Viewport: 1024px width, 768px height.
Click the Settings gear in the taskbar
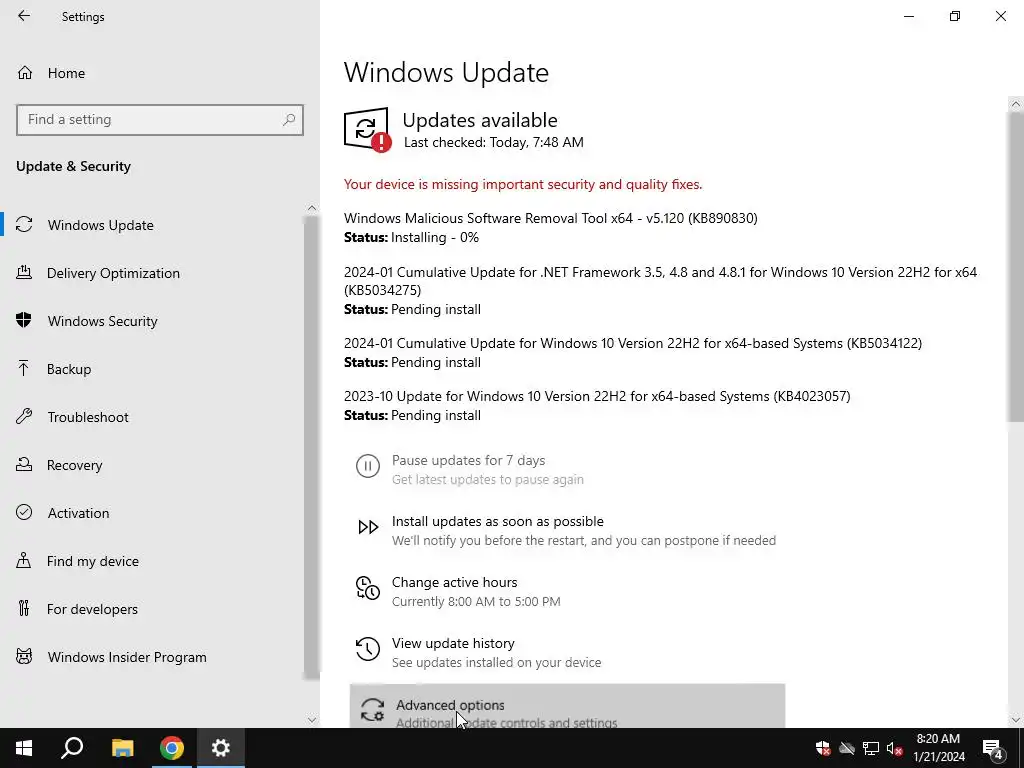click(x=221, y=748)
